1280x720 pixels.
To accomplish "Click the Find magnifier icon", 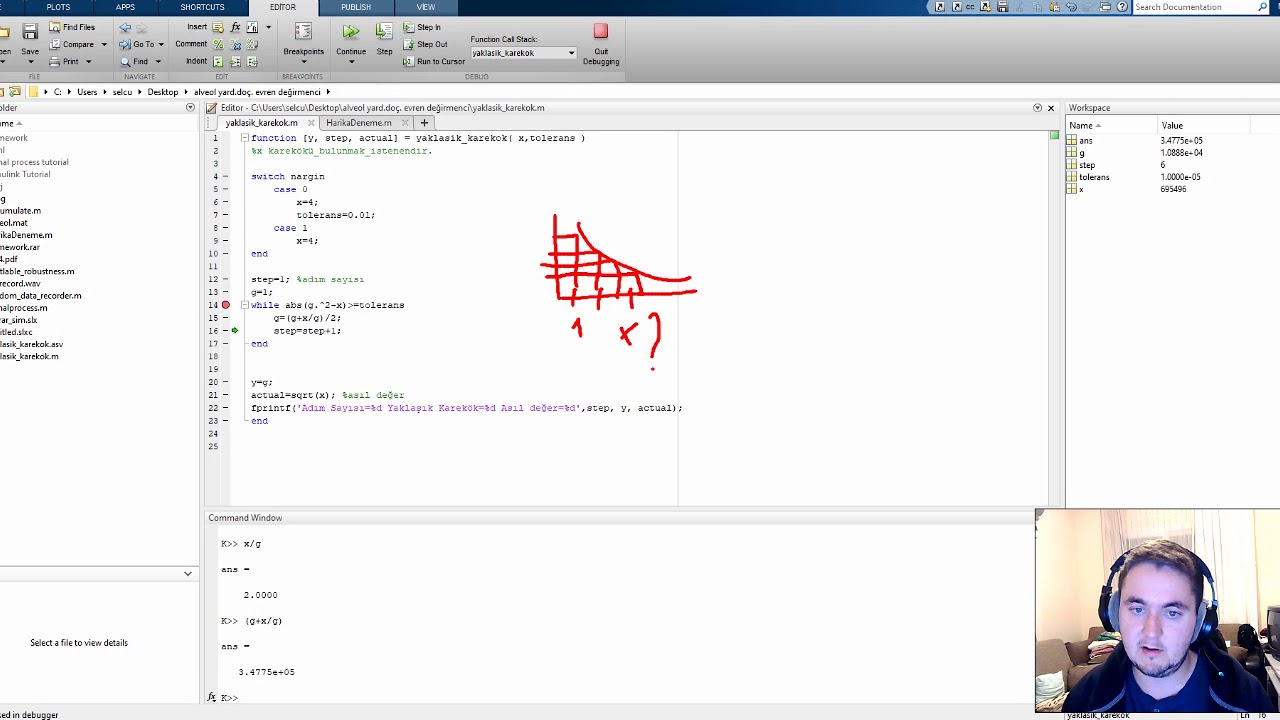I will tap(125, 61).
